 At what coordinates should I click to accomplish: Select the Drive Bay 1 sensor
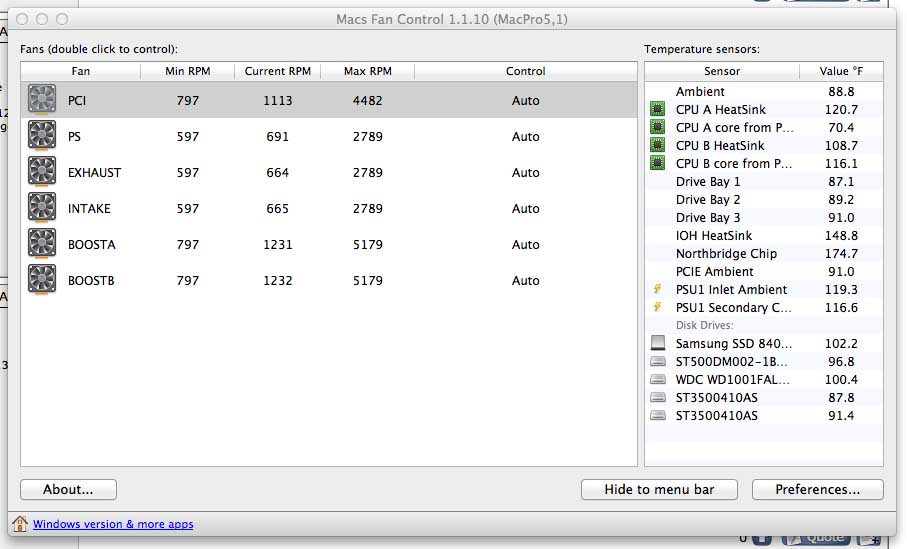click(764, 182)
